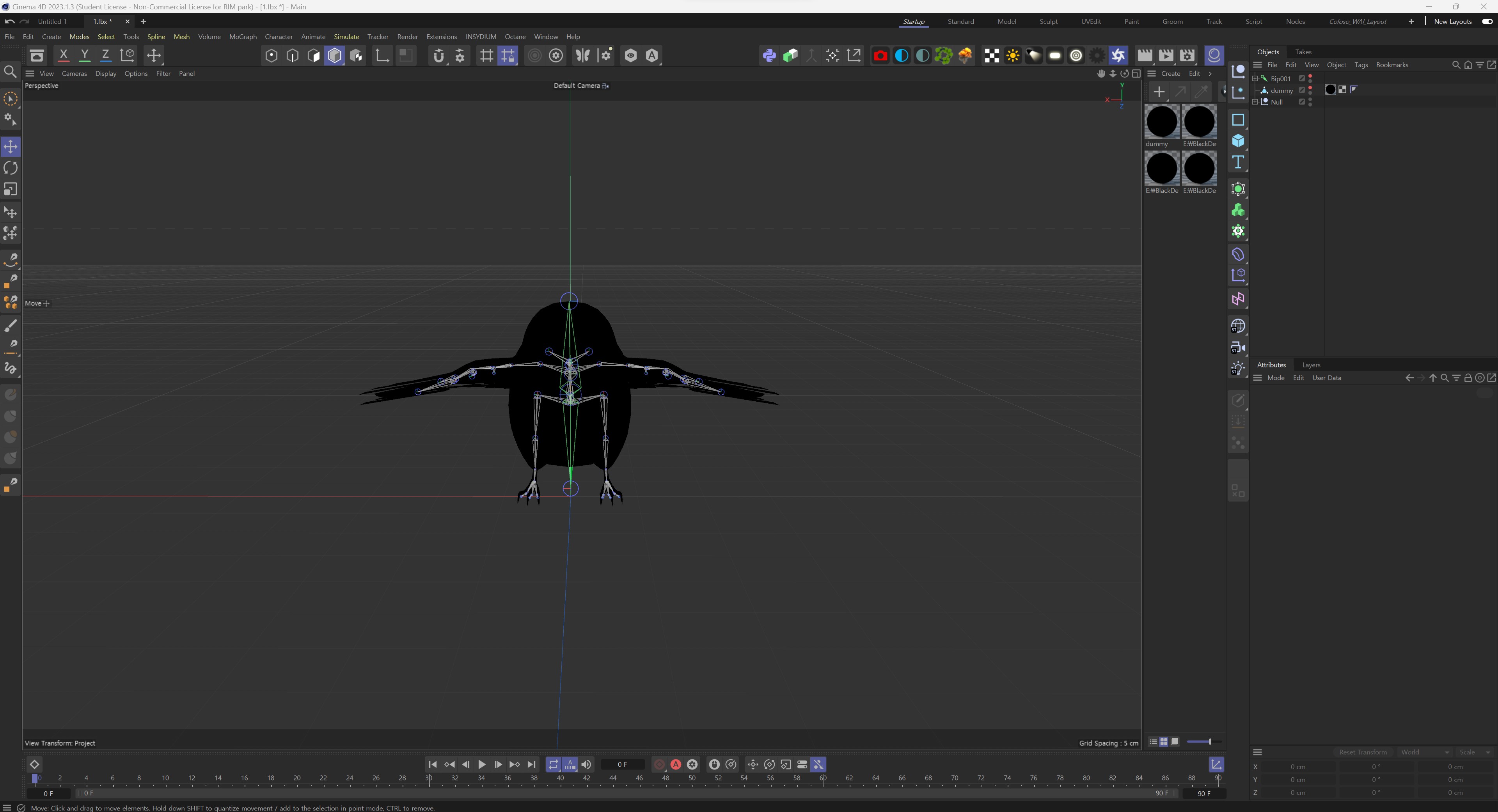The width and height of the screenshot is (1498, 812).
Task: Open the Scale dropdown in coordinates
Action: click(x=1475, y=752)
